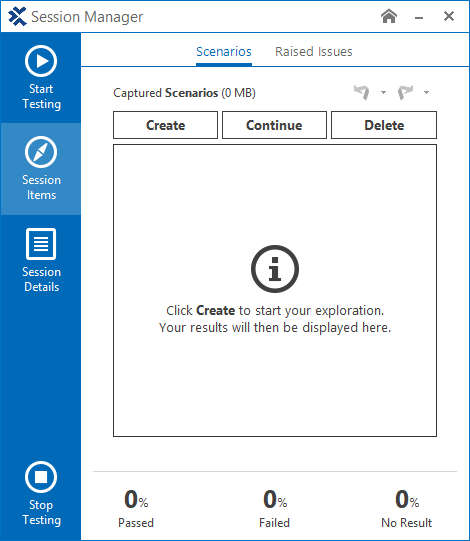Open the Session Details document icon

(x=41, y=244)
